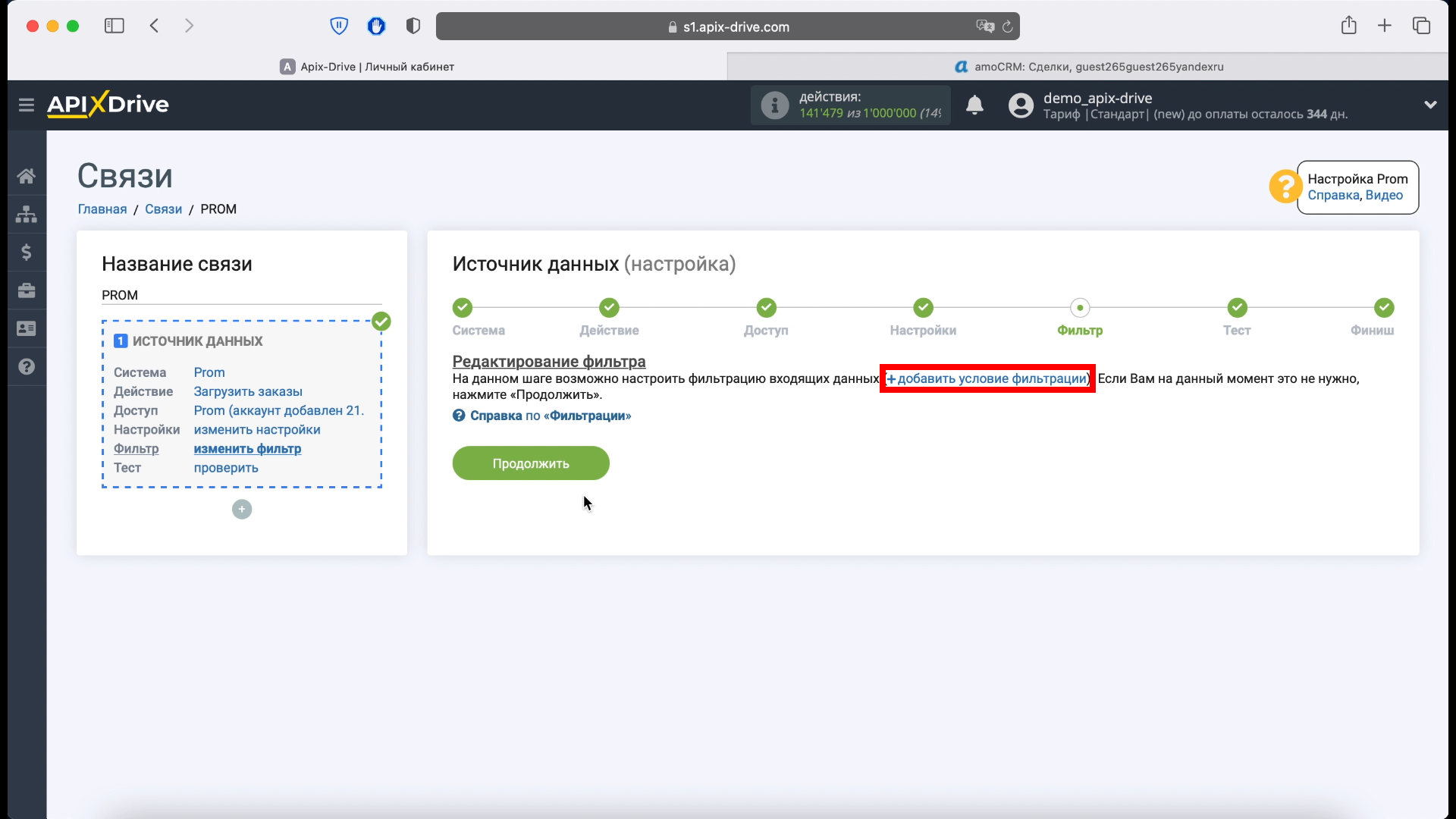Click demo_apix-drive account name

click(x=1097, y=98)
